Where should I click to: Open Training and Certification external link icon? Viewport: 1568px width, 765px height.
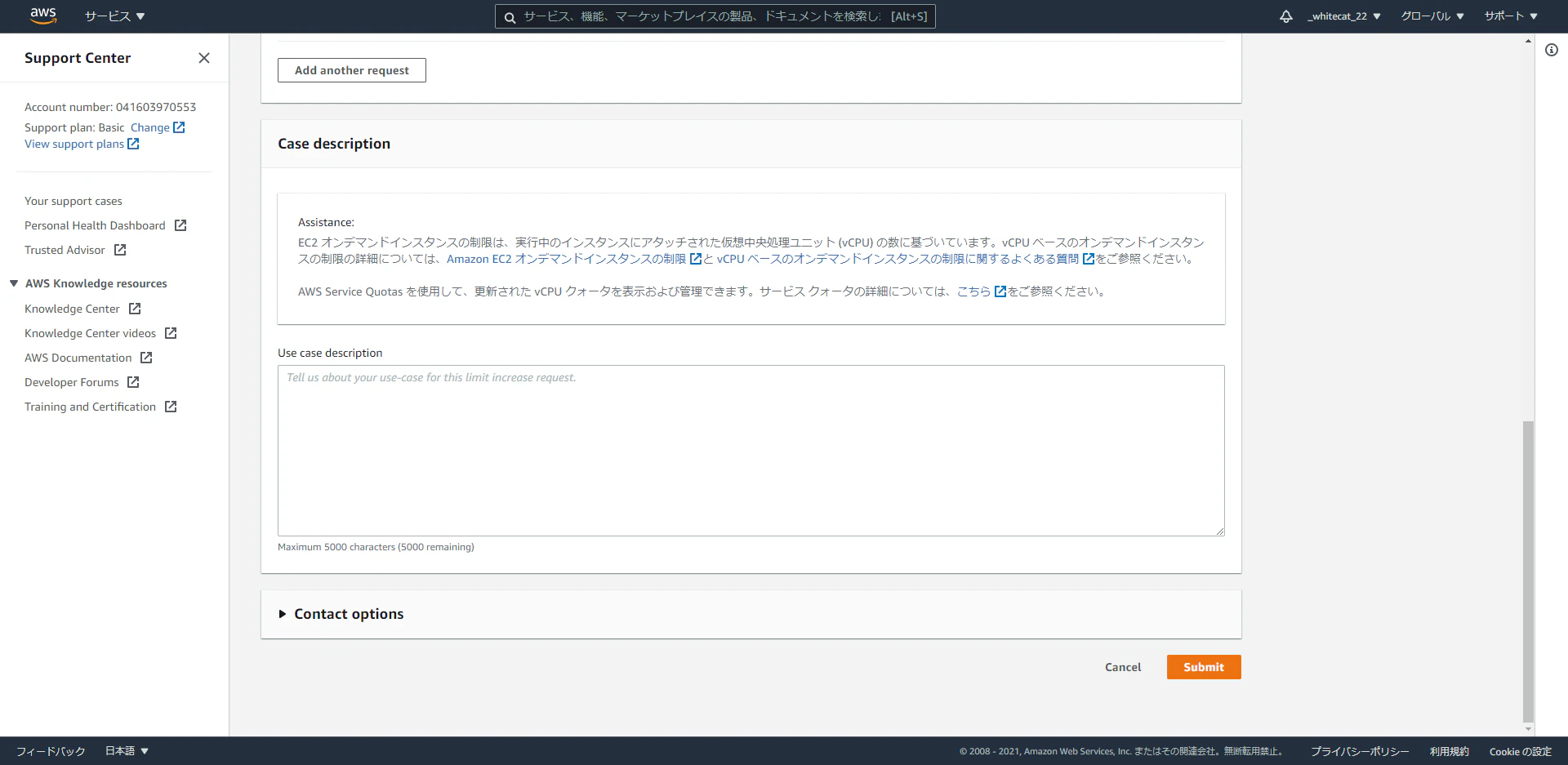pos(170,407)
